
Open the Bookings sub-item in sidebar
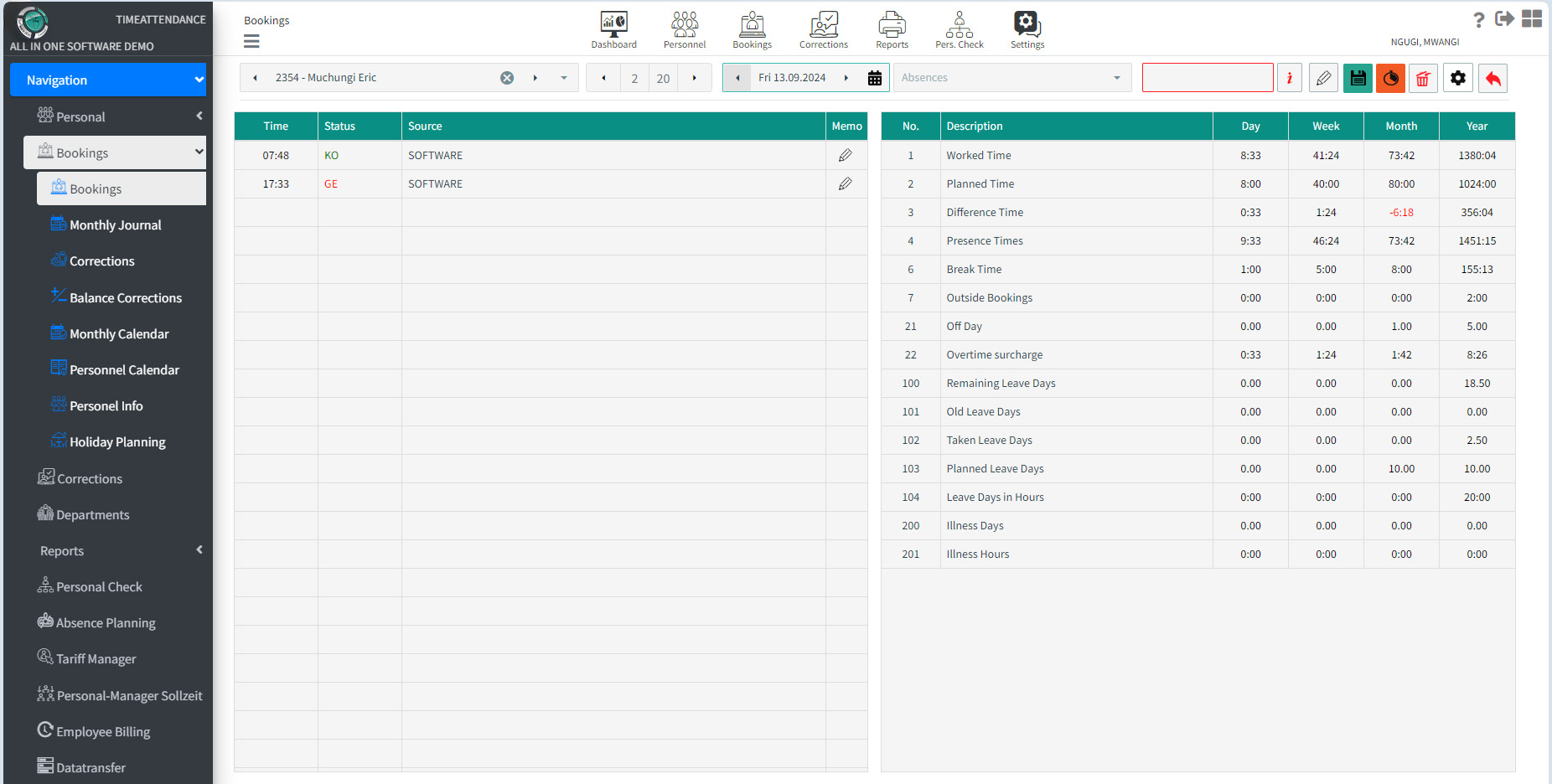tap(122, 188)
